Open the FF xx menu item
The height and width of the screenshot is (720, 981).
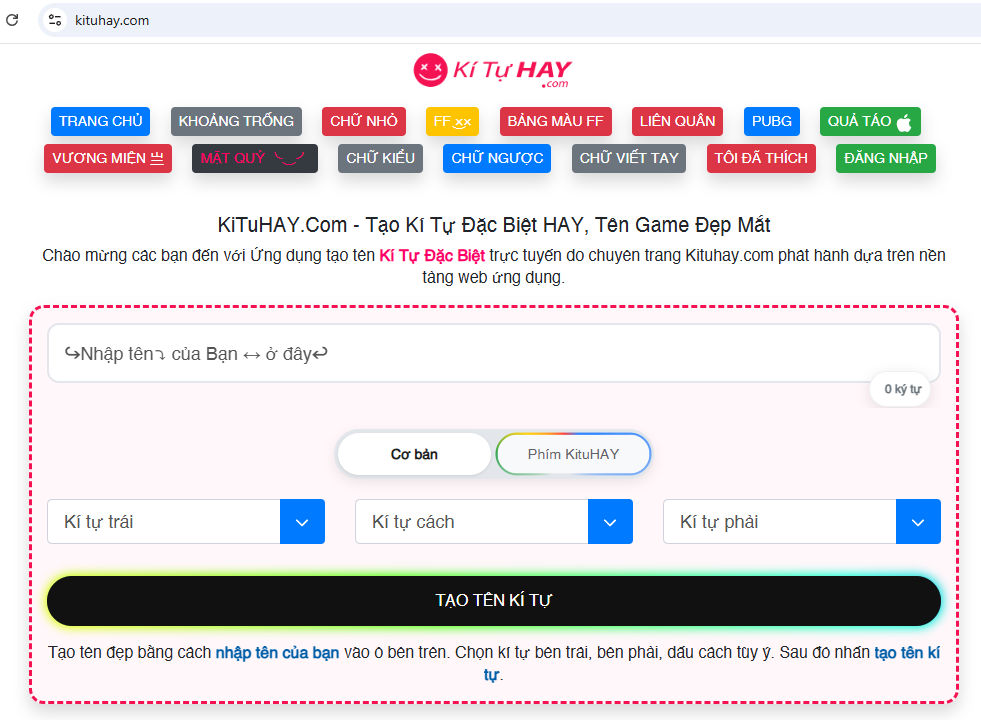pyautogui.click(x=452, y=121)
